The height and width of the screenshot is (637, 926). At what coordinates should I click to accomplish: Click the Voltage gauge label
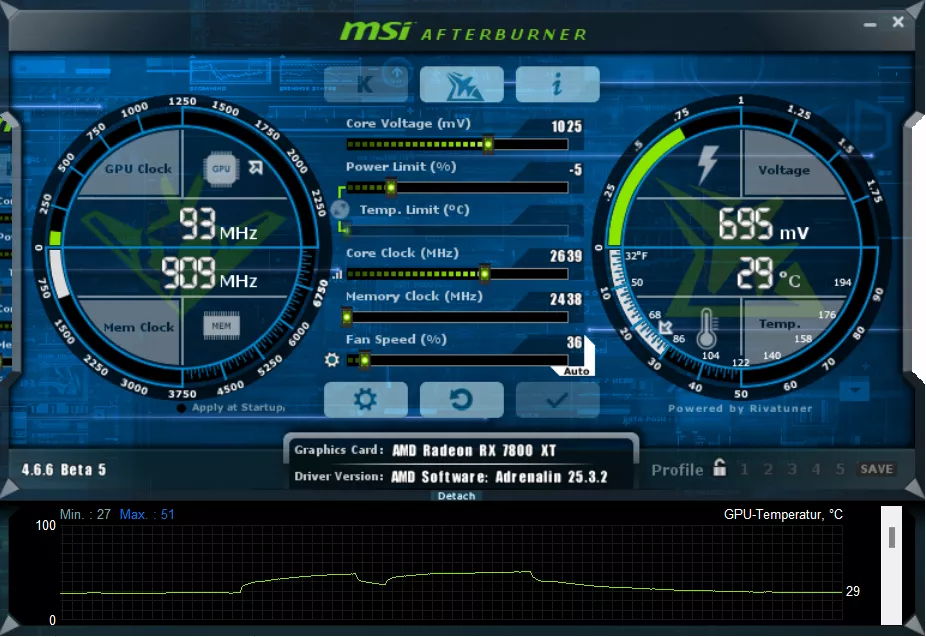click(x=784, y=170)
